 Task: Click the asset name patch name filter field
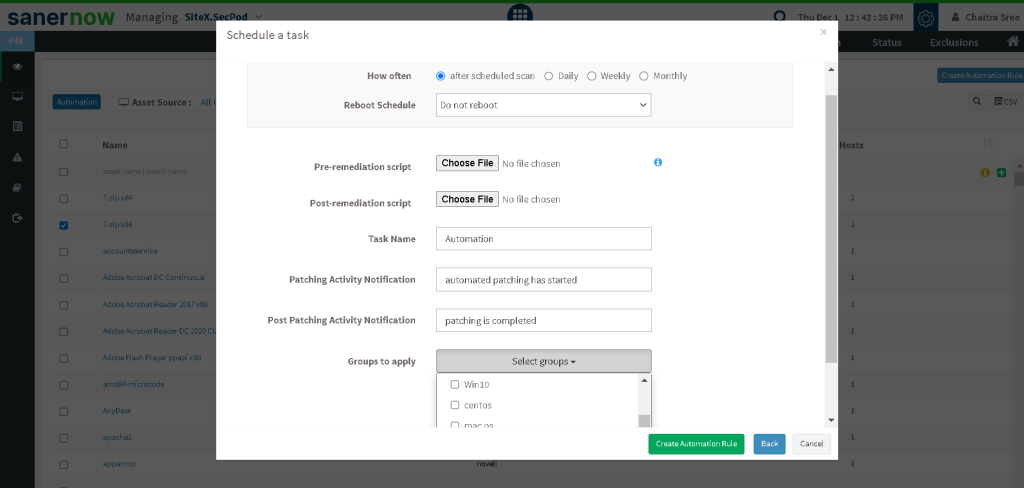pyautogui.click(x=144, y=171)
